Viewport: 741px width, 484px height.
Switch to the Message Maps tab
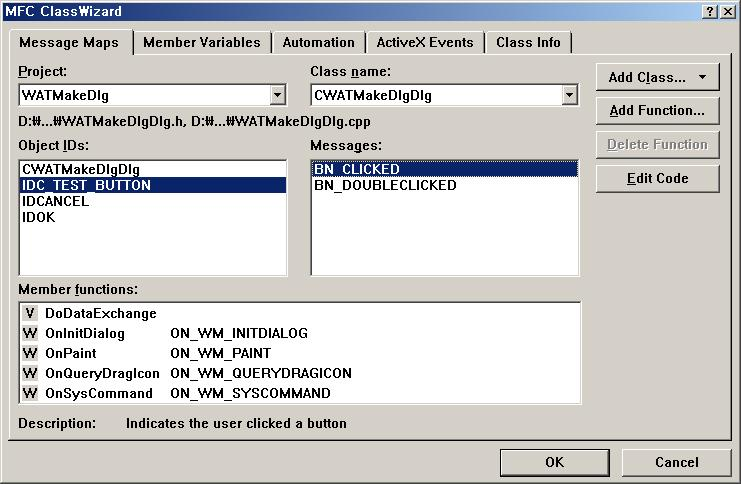click(69, 43)
